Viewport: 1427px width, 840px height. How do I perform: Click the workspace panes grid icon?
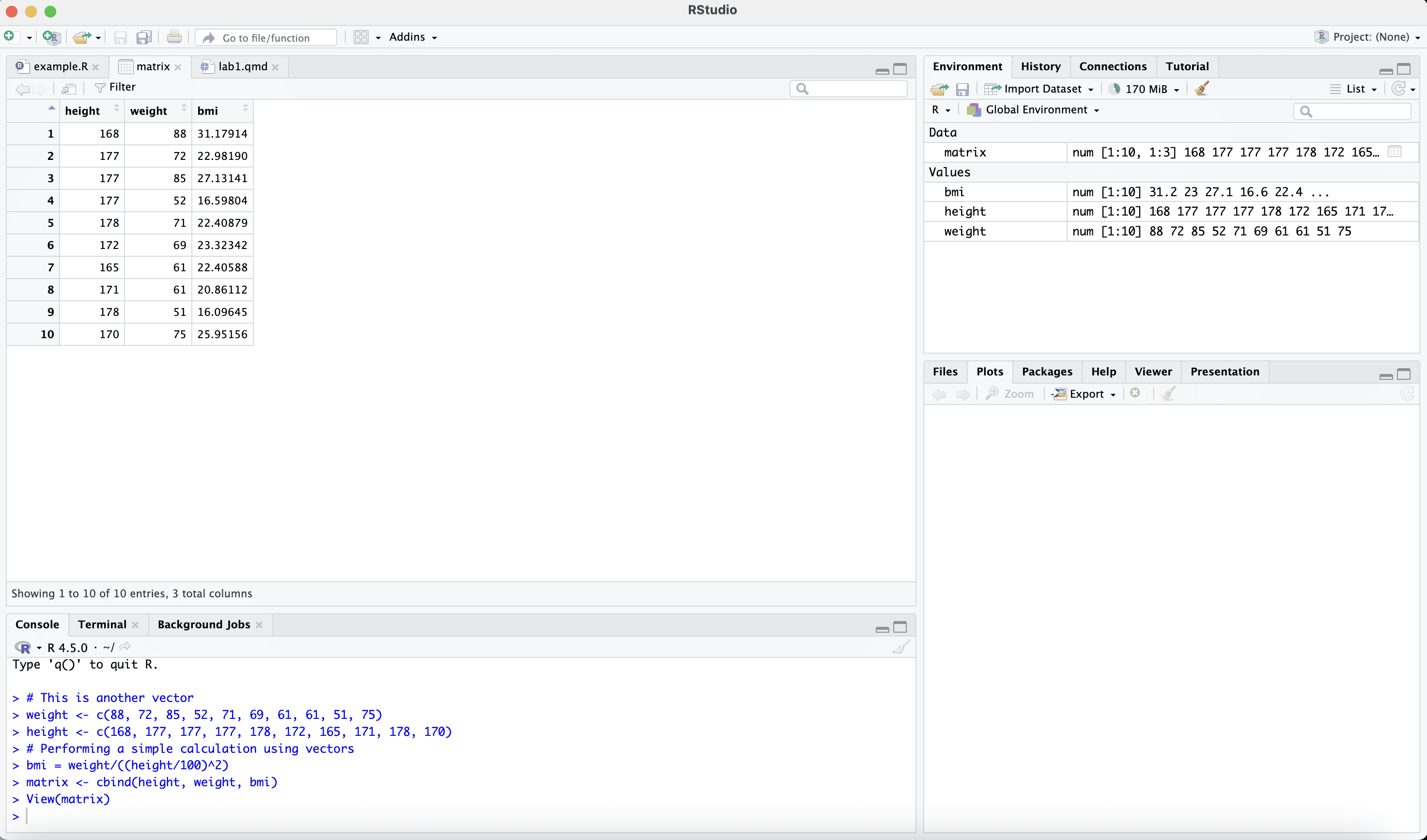361,37
